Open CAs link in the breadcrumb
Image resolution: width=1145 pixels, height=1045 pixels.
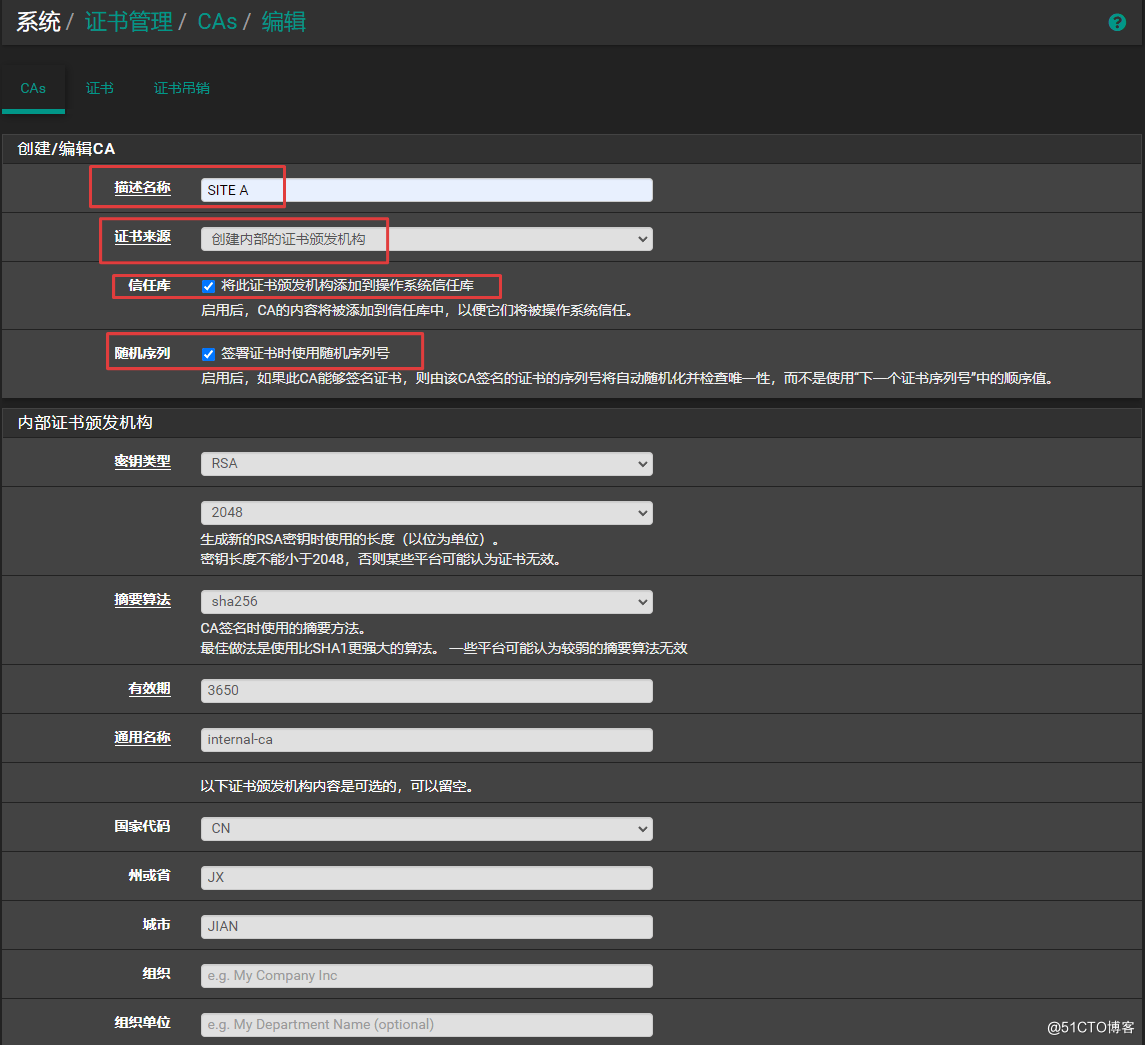coord(217,22)
